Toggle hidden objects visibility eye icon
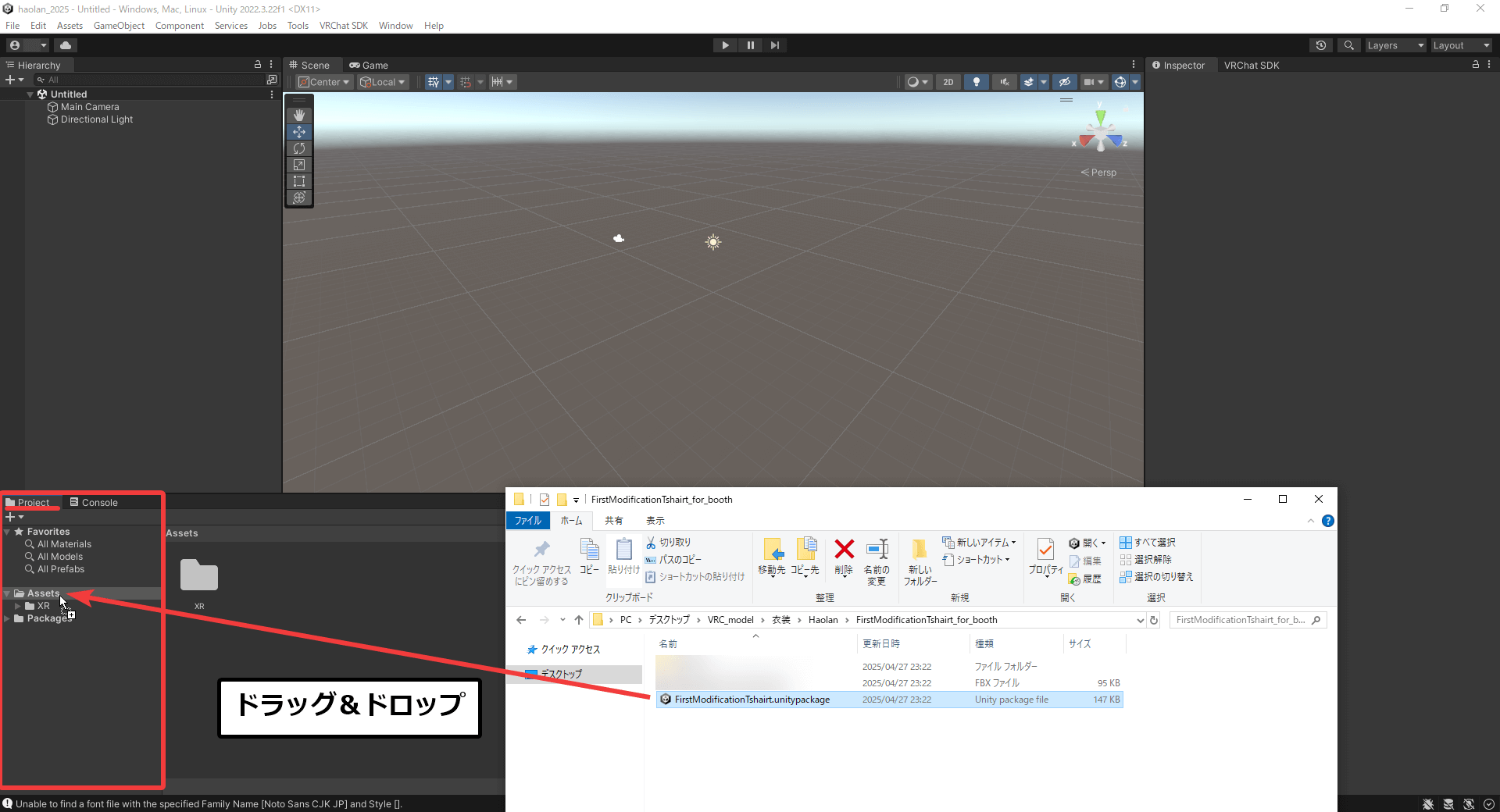 (x=1064, y=82)
